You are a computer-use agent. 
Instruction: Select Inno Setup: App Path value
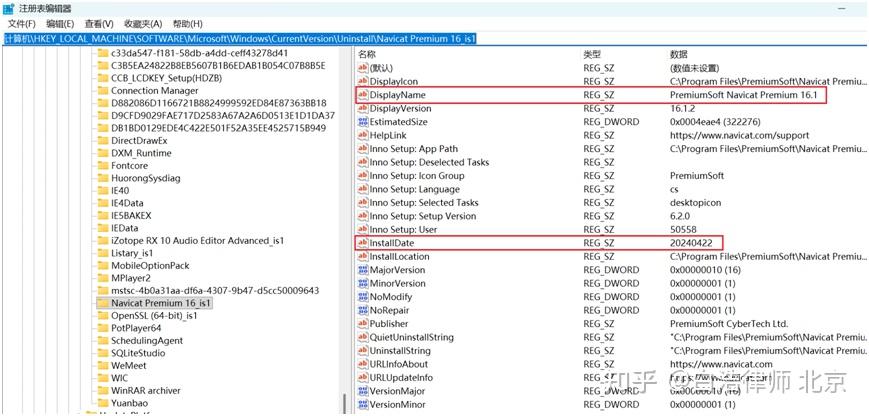pos(413,148)
